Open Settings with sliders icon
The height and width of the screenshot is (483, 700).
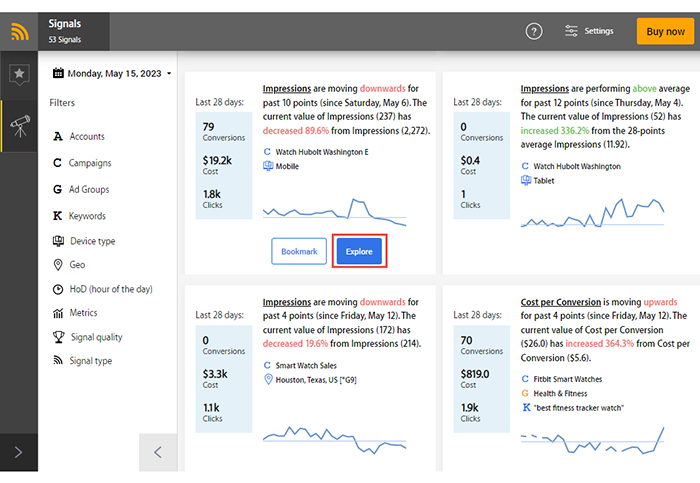[589, 31]
